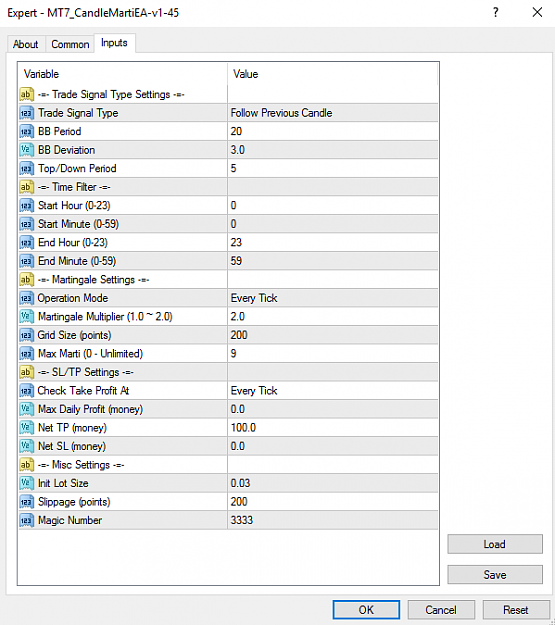The height and width of the screenshot is (625, 555).
Task: Switch to the Common tab
Action: coord(70,44)
